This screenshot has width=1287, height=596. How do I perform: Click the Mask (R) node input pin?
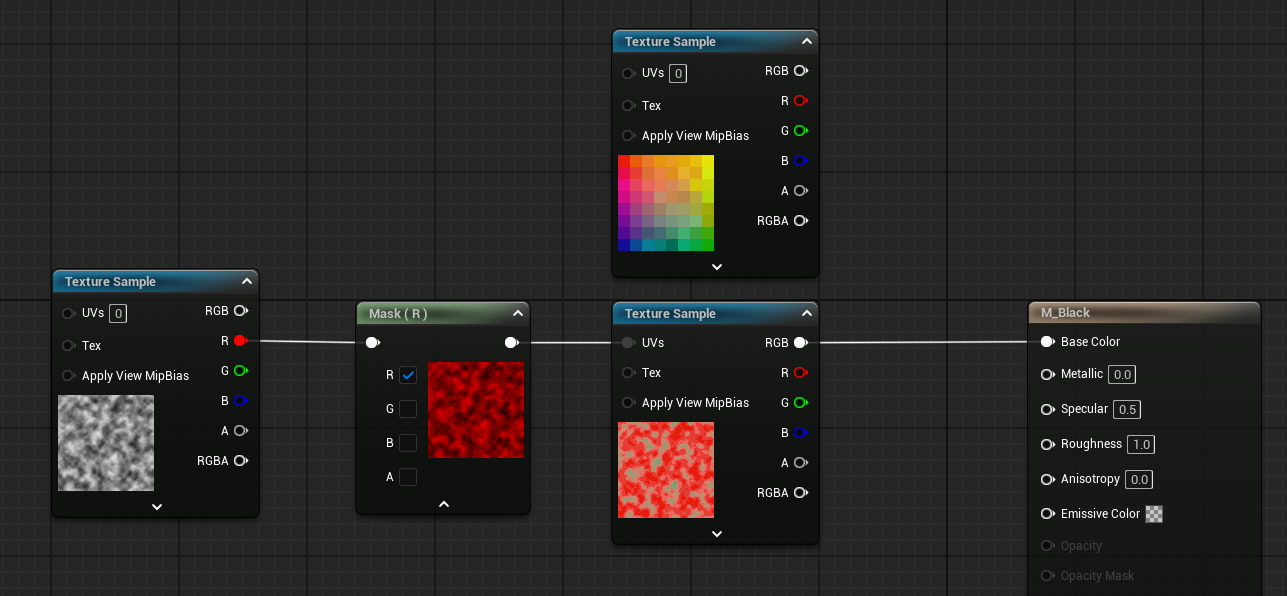coord(372,342)
